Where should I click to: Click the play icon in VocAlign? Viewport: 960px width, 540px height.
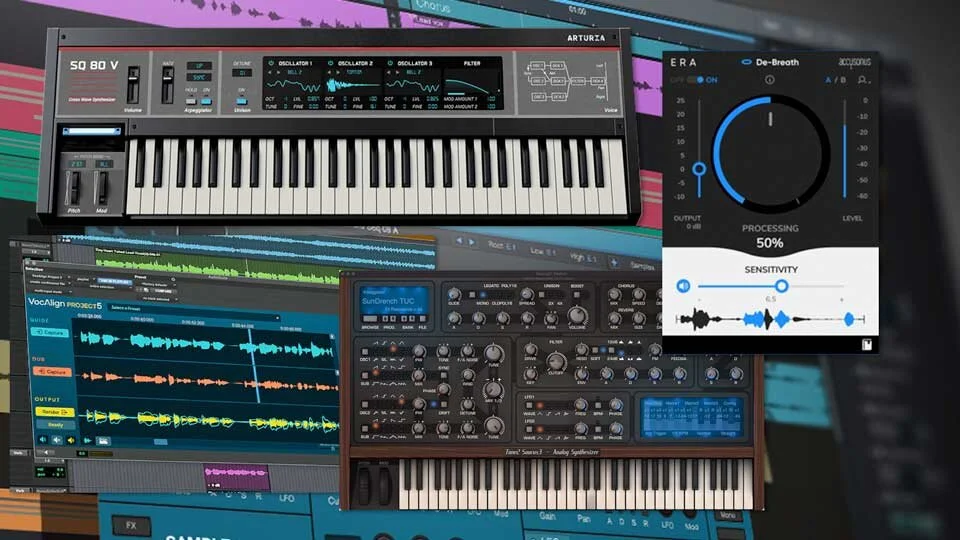88,440
